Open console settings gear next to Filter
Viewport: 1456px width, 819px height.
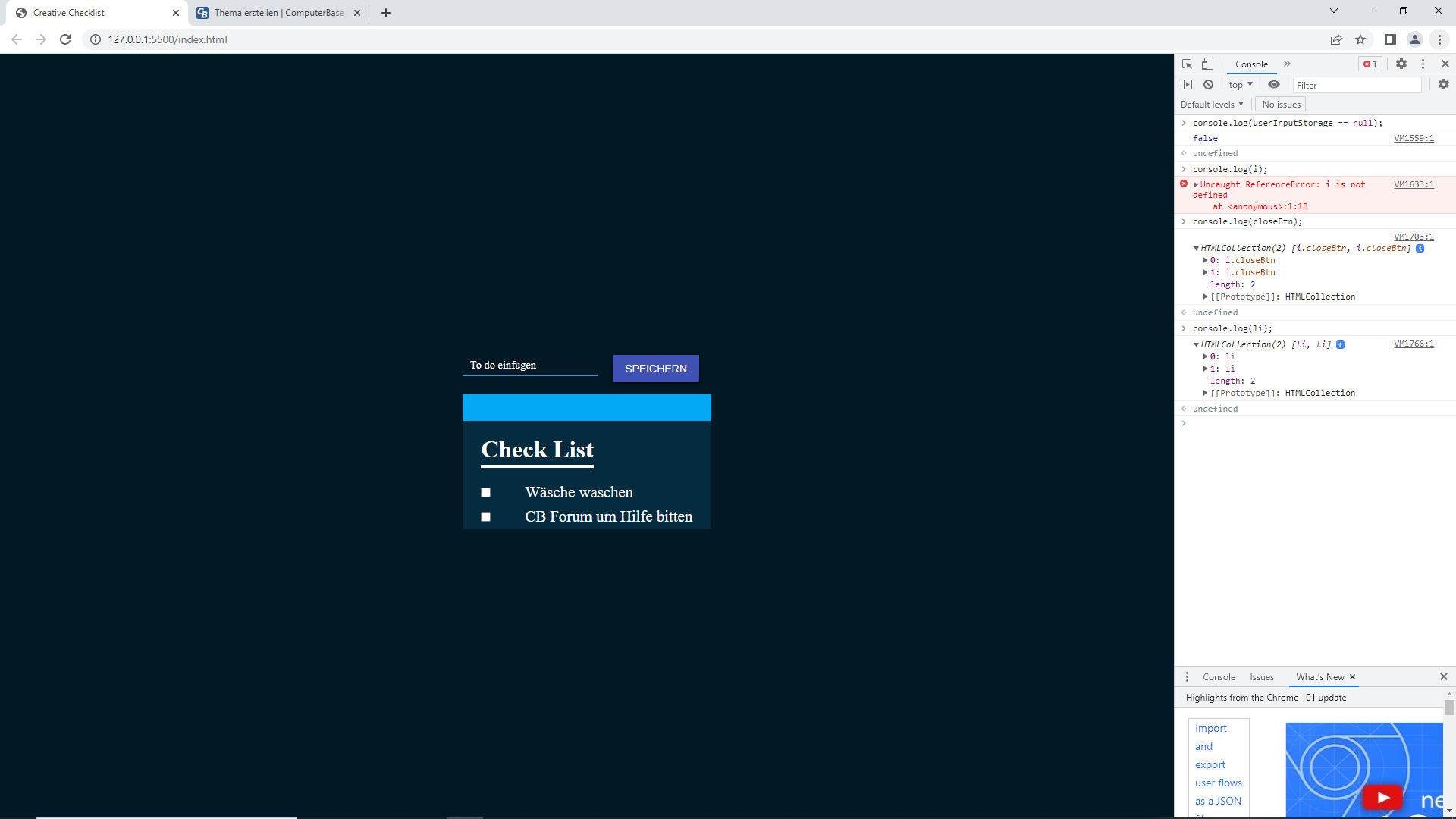(x=1443, y=85)
